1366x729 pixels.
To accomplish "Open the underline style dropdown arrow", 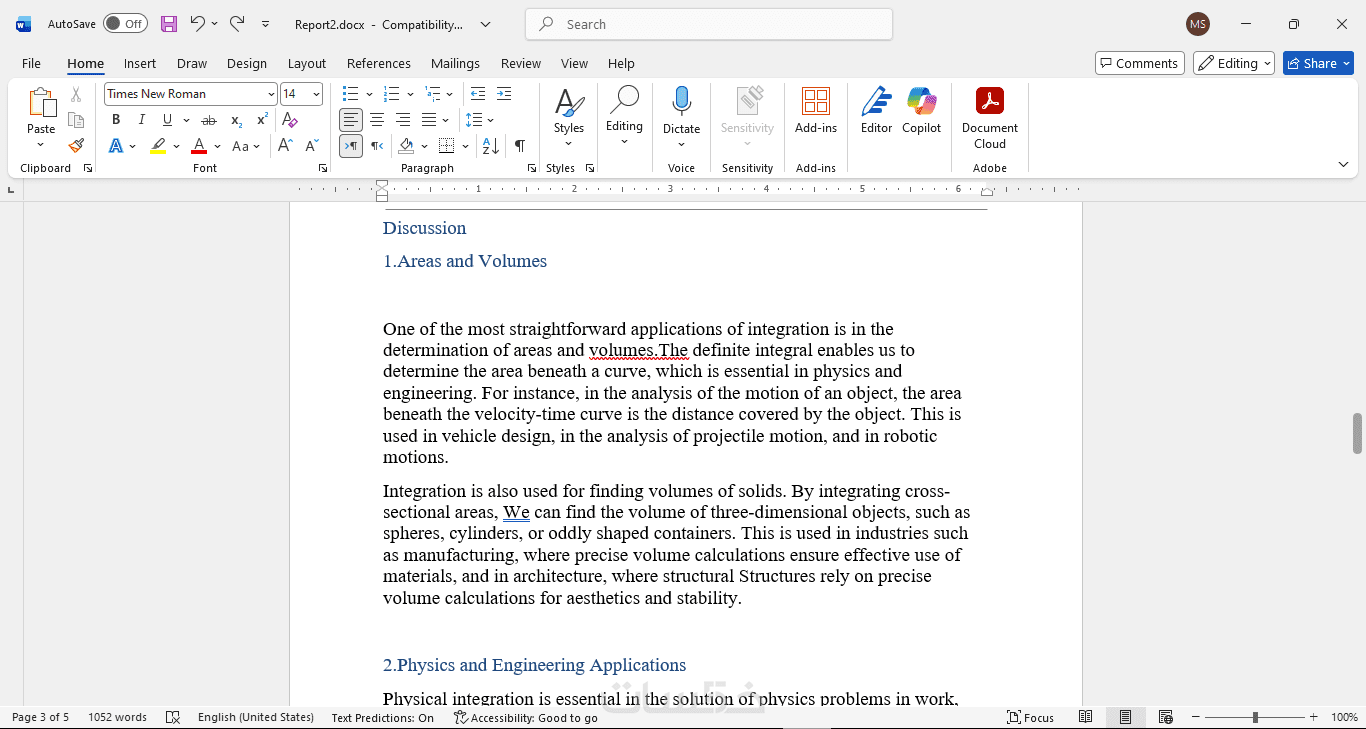I will [x=186, y=120].
